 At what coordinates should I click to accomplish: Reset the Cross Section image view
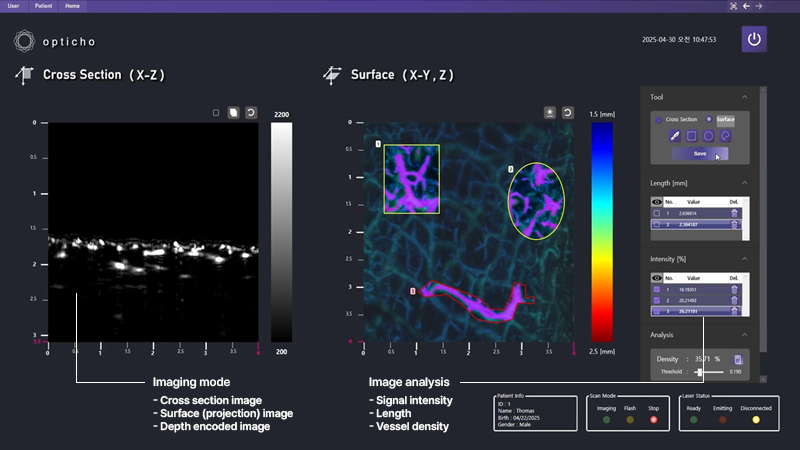tap(250, 113)
